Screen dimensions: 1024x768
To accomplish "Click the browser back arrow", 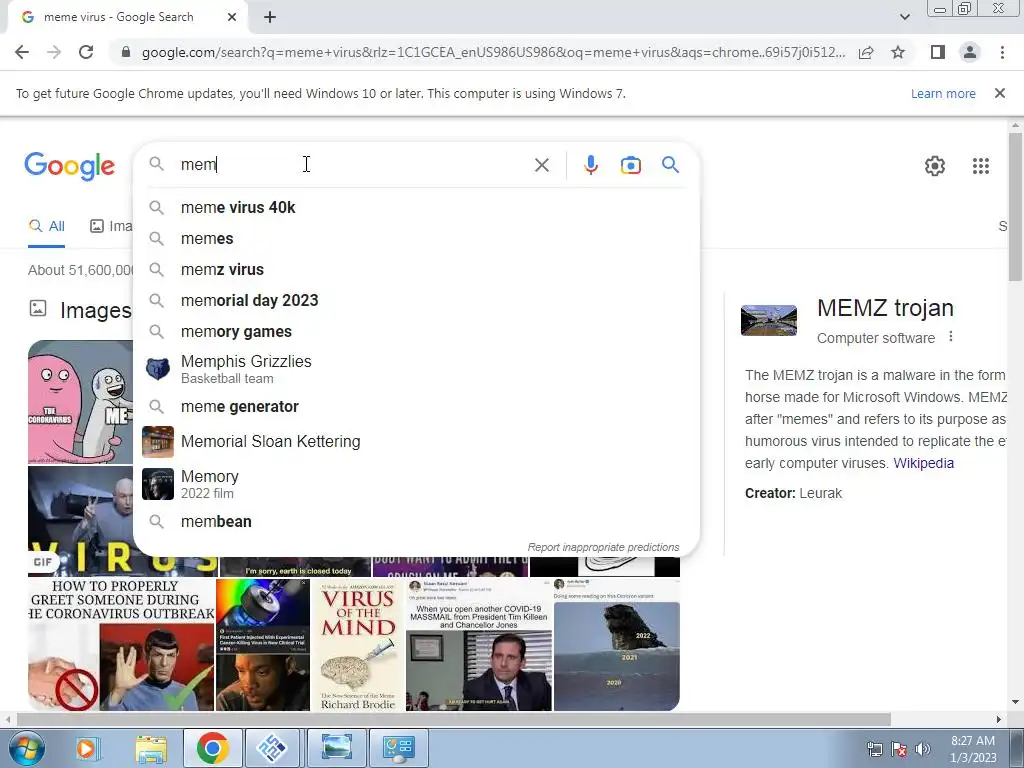I will [x=22, y=52].
